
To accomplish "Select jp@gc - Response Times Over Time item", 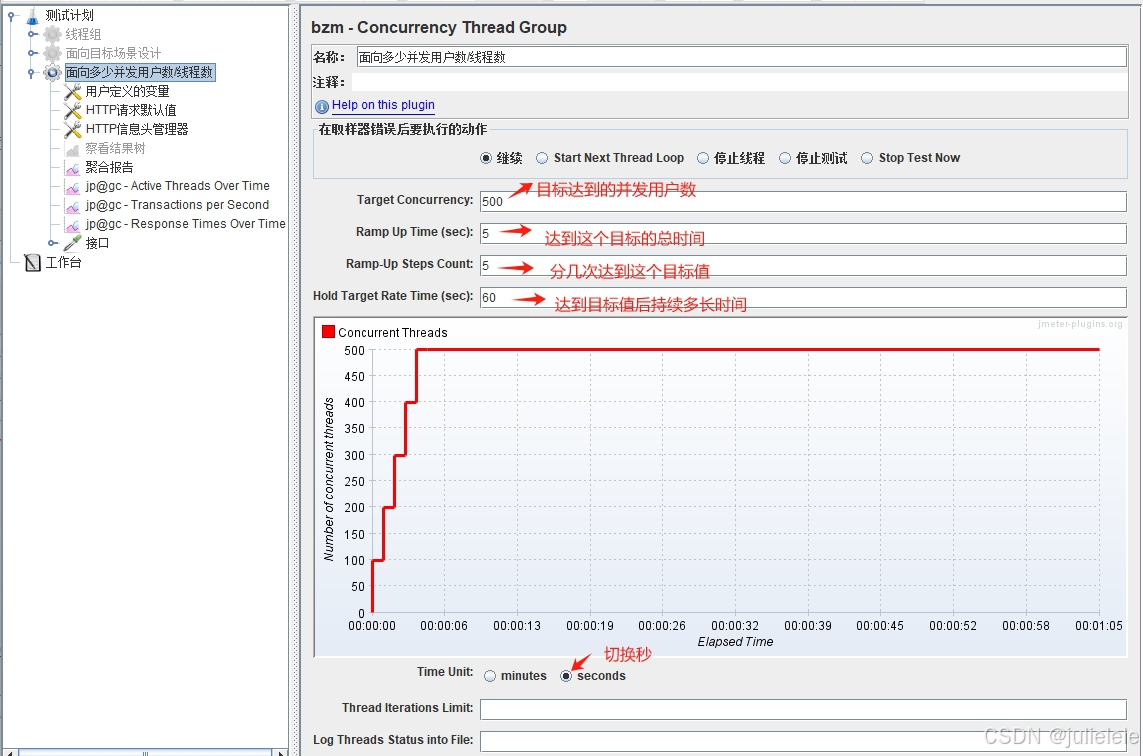I will pos(185,224).
